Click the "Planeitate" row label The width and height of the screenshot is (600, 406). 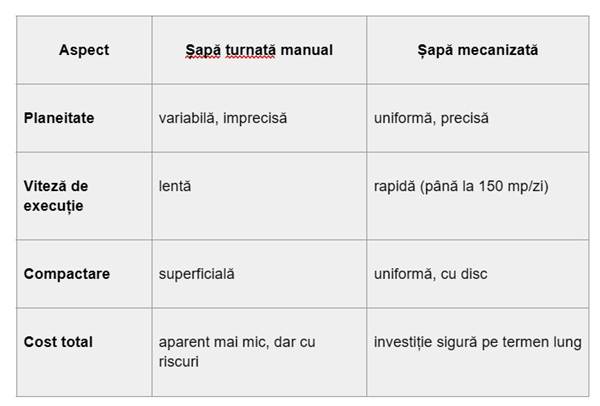click(x=59, y=118)
